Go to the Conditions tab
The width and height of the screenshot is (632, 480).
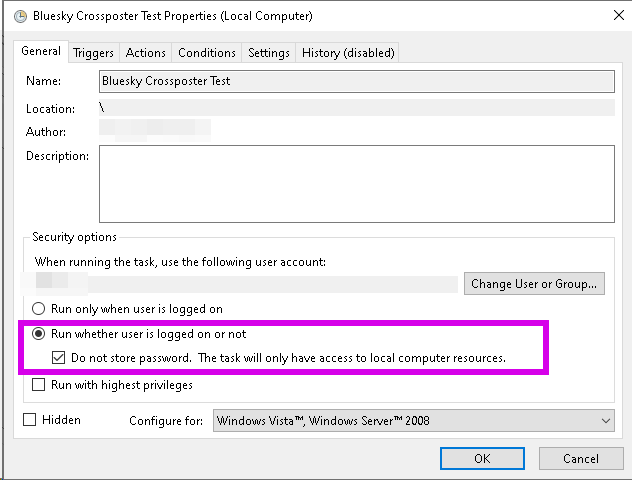point(207,53)
